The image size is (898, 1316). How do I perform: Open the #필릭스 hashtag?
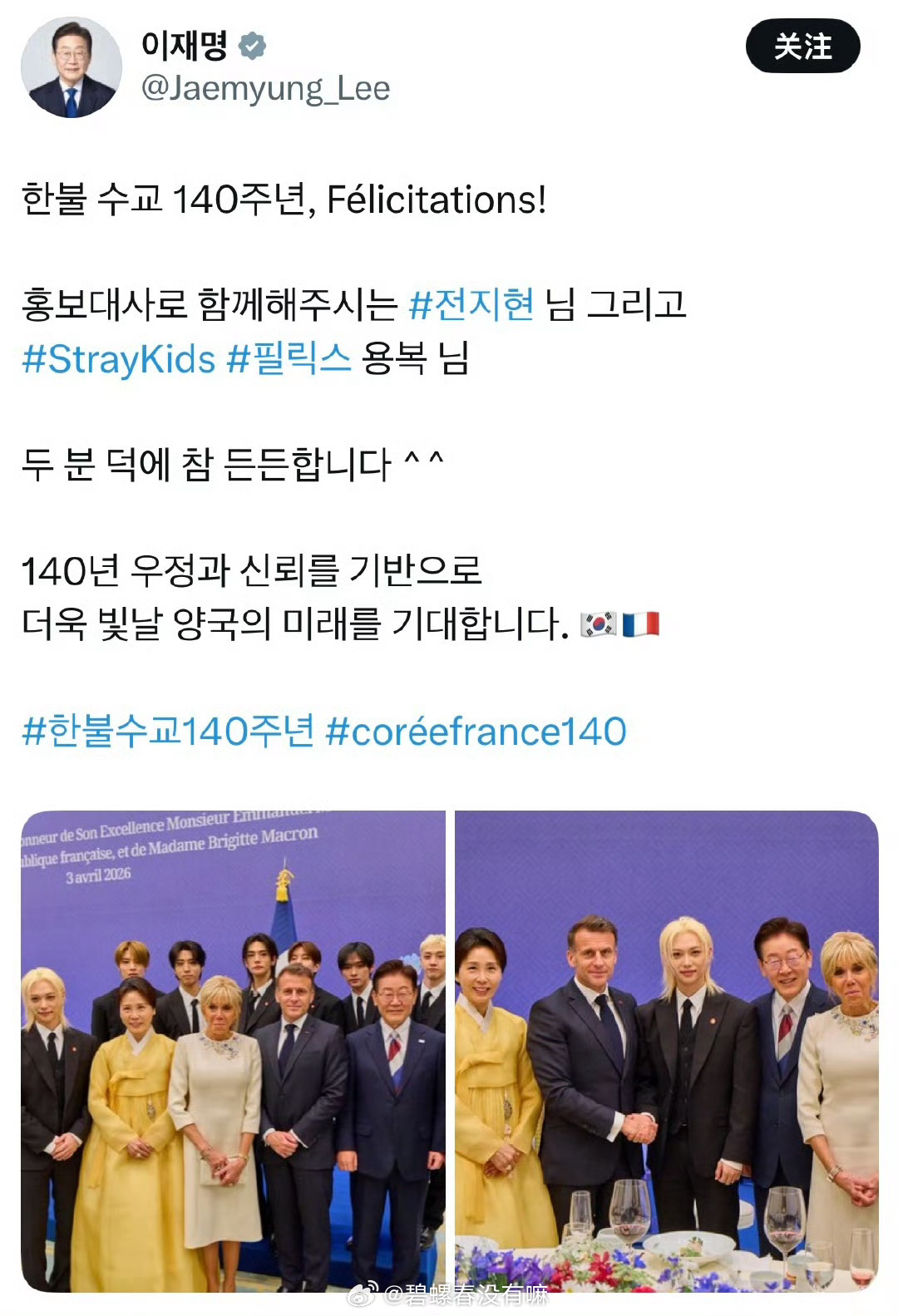pyautogui.click(x=289, y=358)
